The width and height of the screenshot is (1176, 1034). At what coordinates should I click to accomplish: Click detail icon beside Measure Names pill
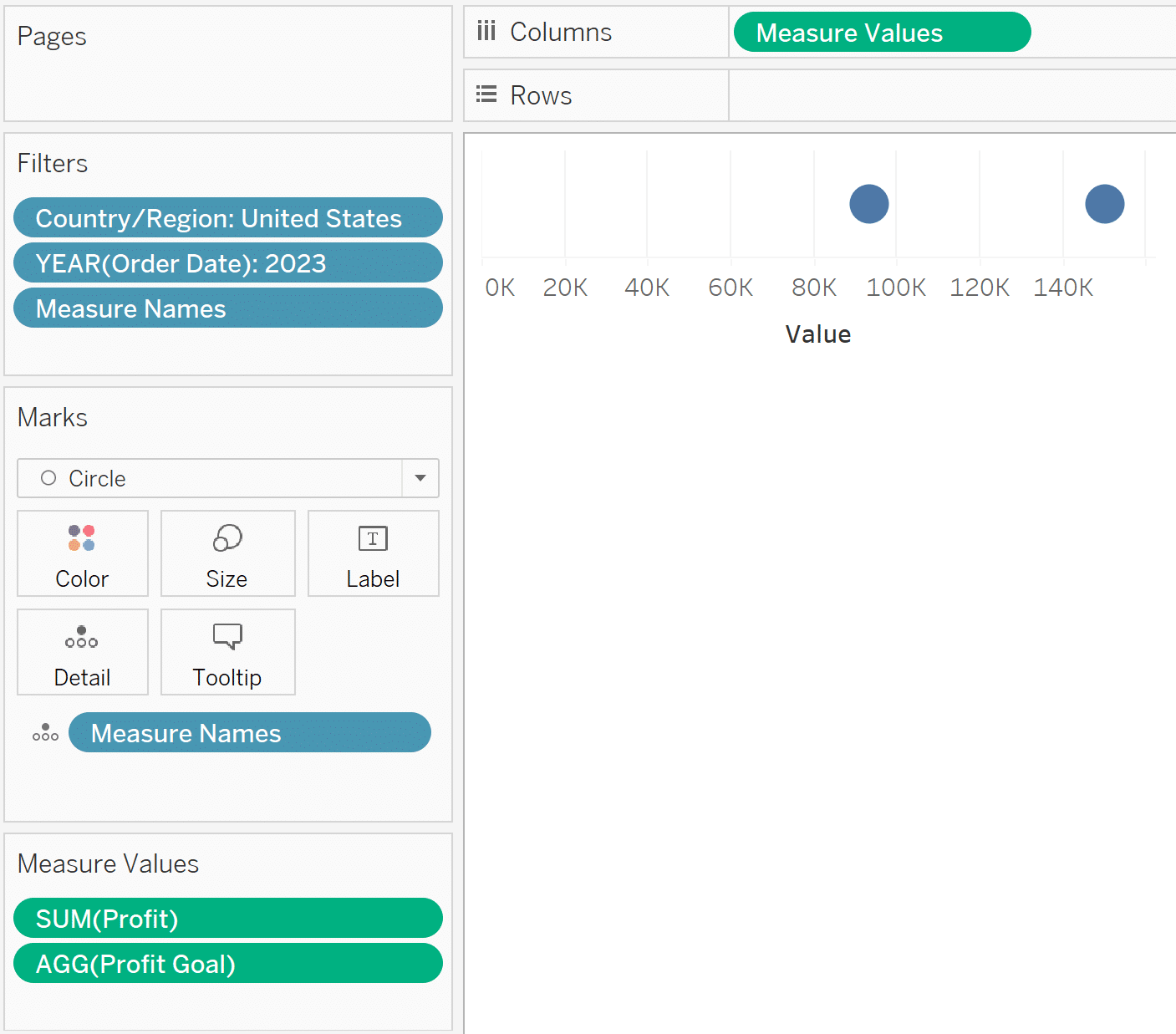pos(45,733)
